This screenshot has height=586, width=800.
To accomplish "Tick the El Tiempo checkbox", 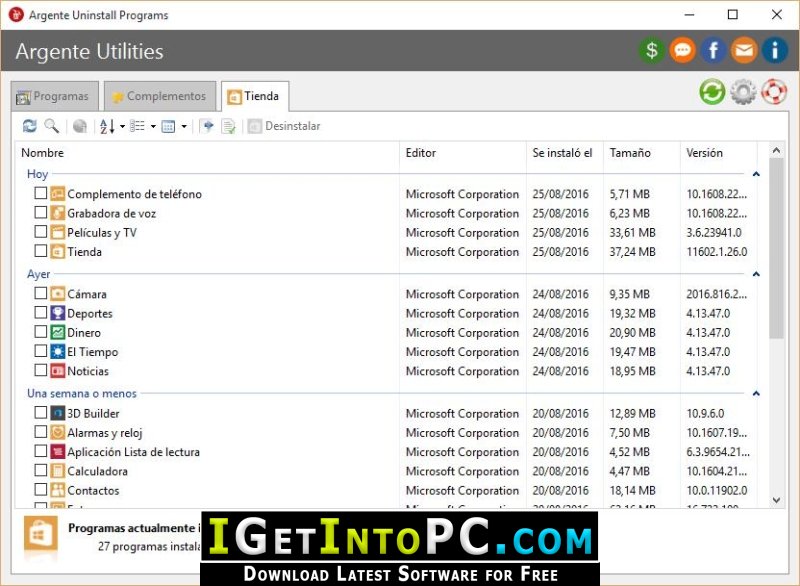I will pyautogui.click(x=41, y=351).
